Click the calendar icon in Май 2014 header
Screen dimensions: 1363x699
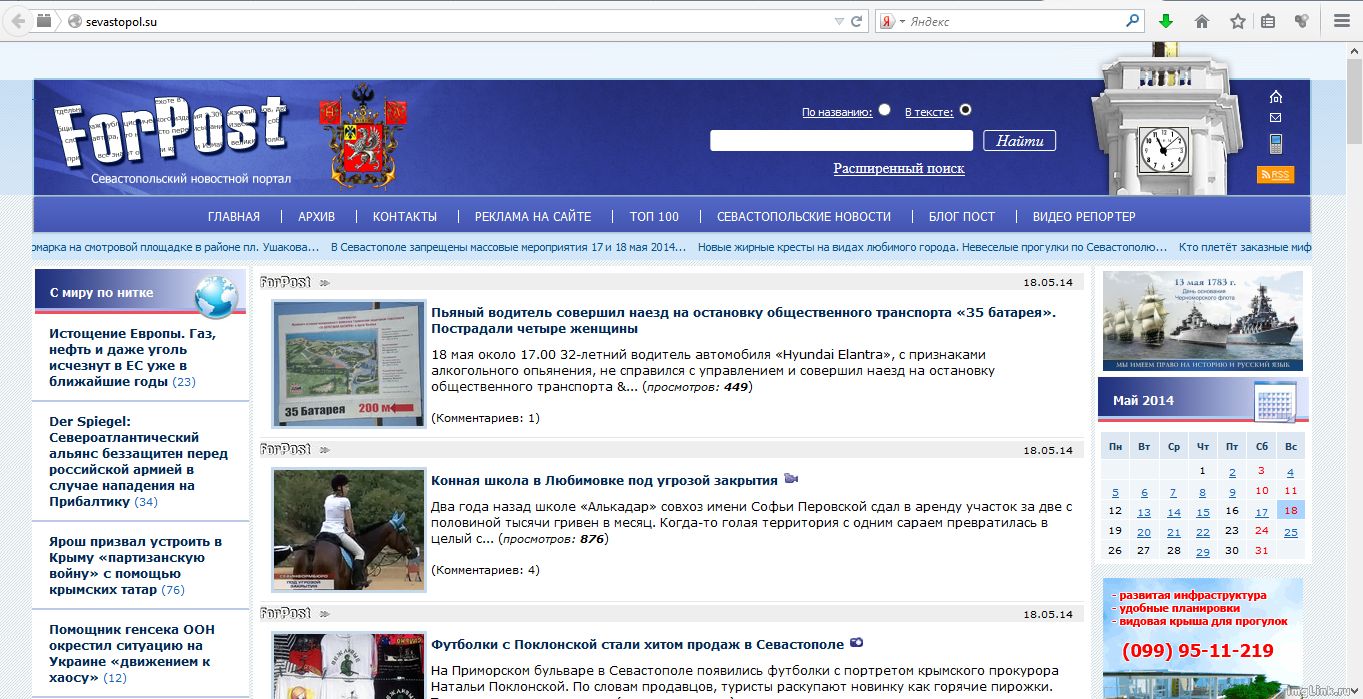point(1276,401)
